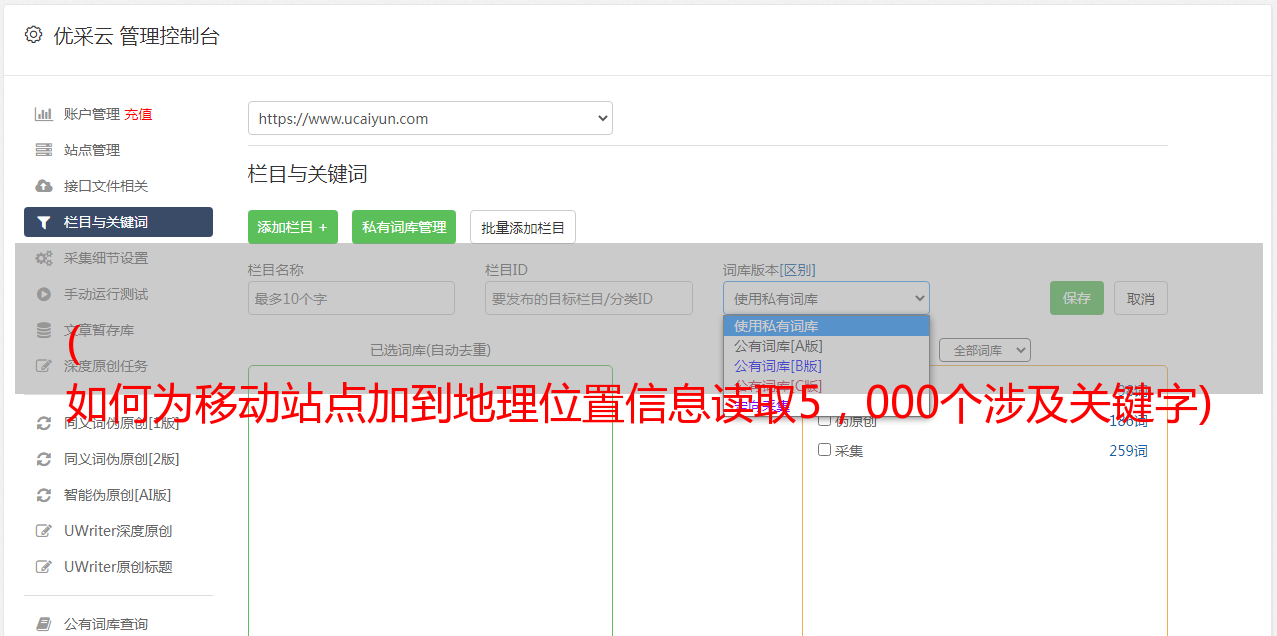Screen dimensions: 1277x636
Task: Open the site URL dropdown for ucaiyun.com
Action: (430, 118)
